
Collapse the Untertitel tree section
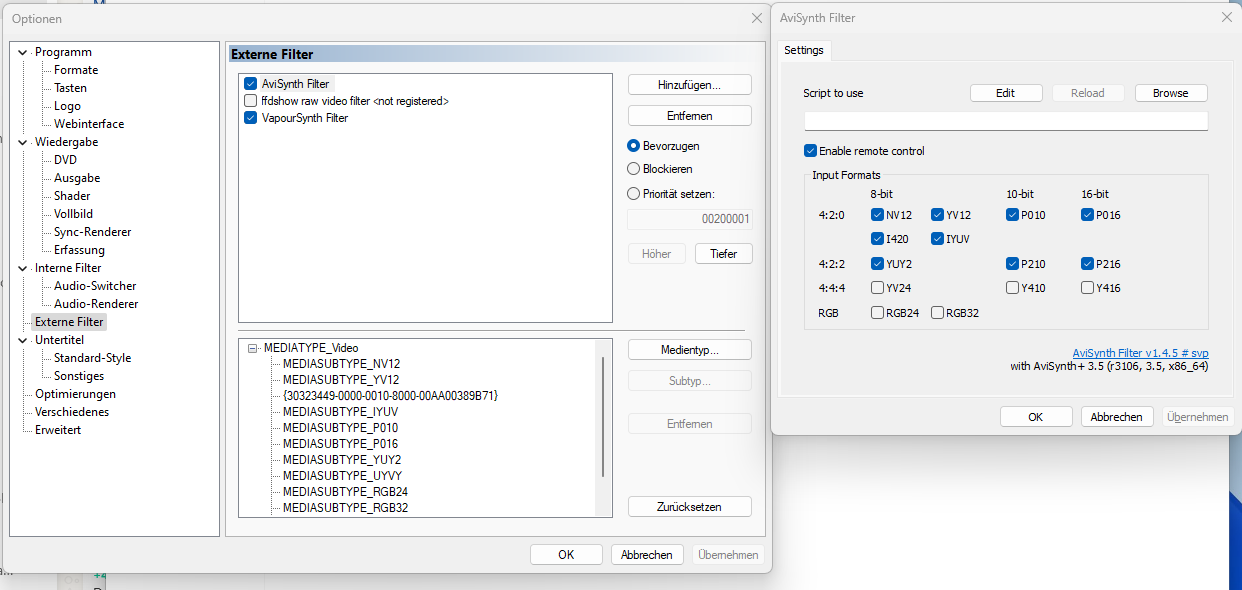coord(22,340)
